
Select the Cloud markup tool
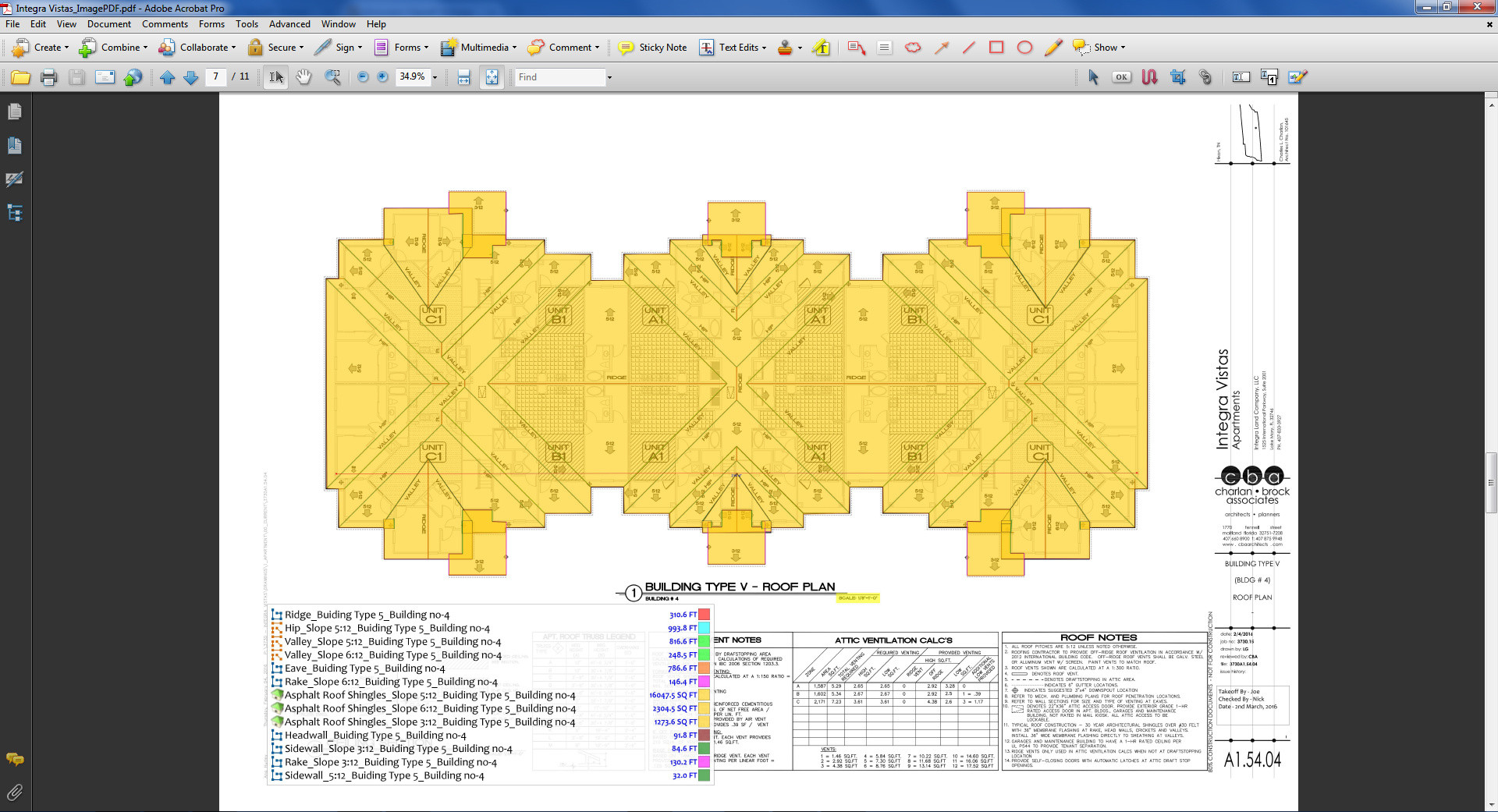coord(913,48)
